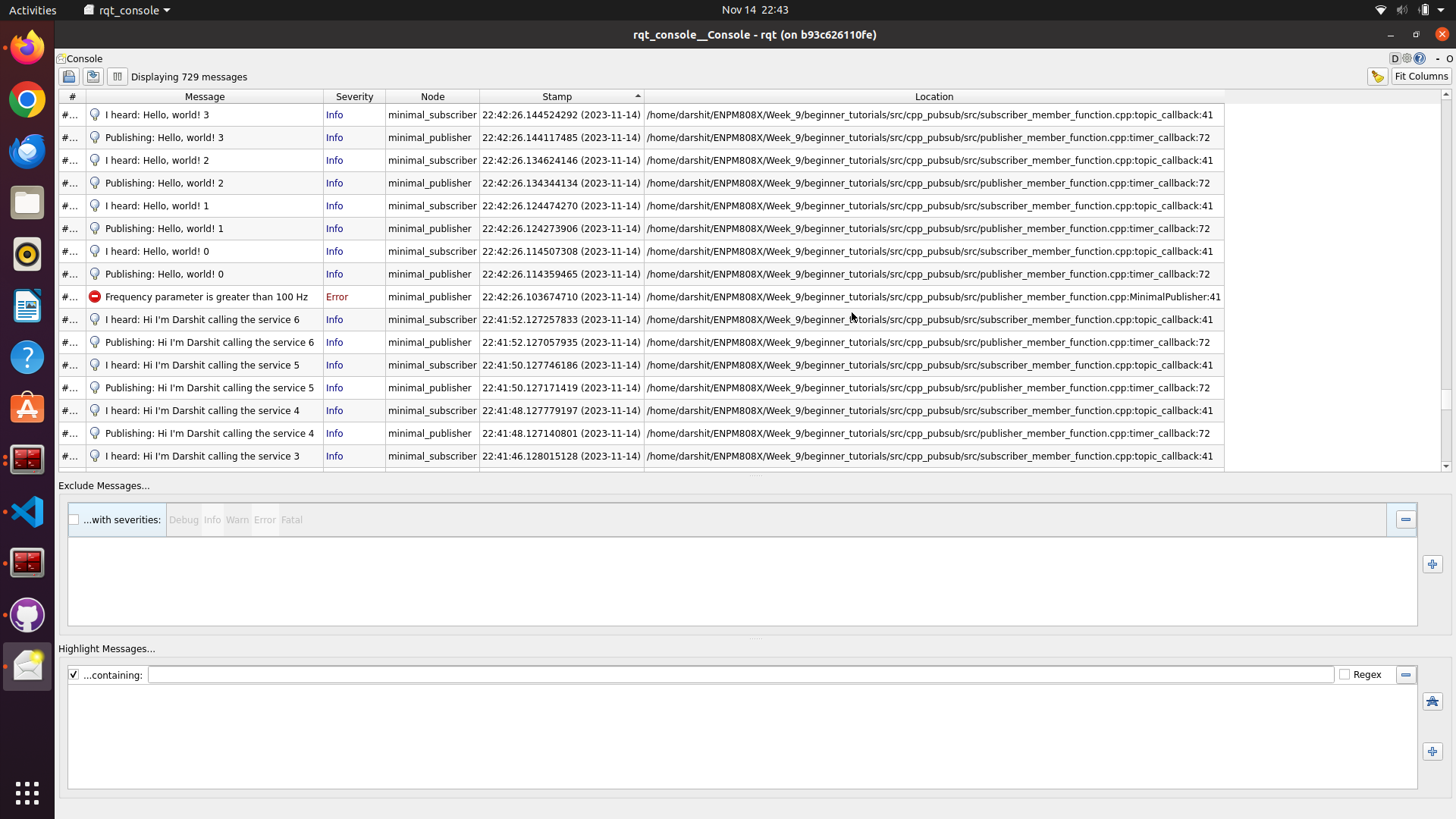This screenshot has height=819, width=1456.
Task: Remove the severities exclude filter row
Action: pos(1405,519)
